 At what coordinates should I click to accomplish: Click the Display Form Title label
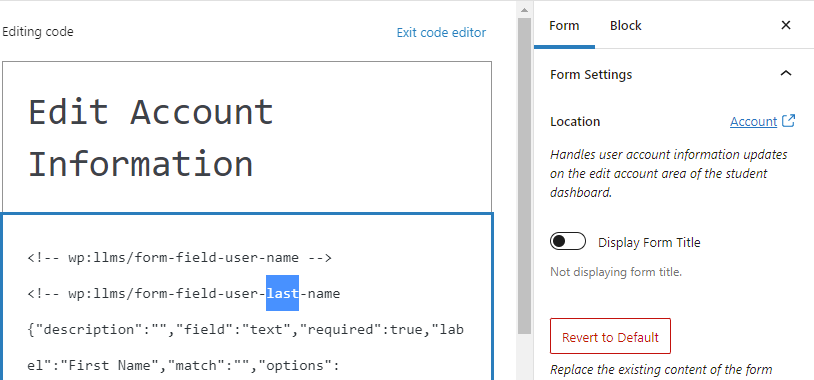tap(649, 242)
